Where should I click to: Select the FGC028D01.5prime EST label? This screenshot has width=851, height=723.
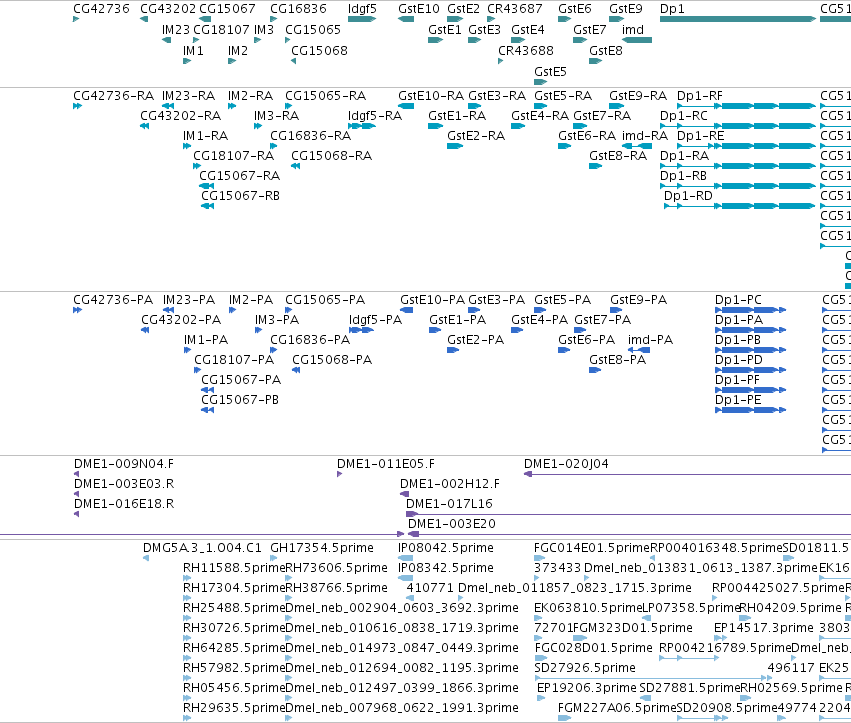coord(594,648)
